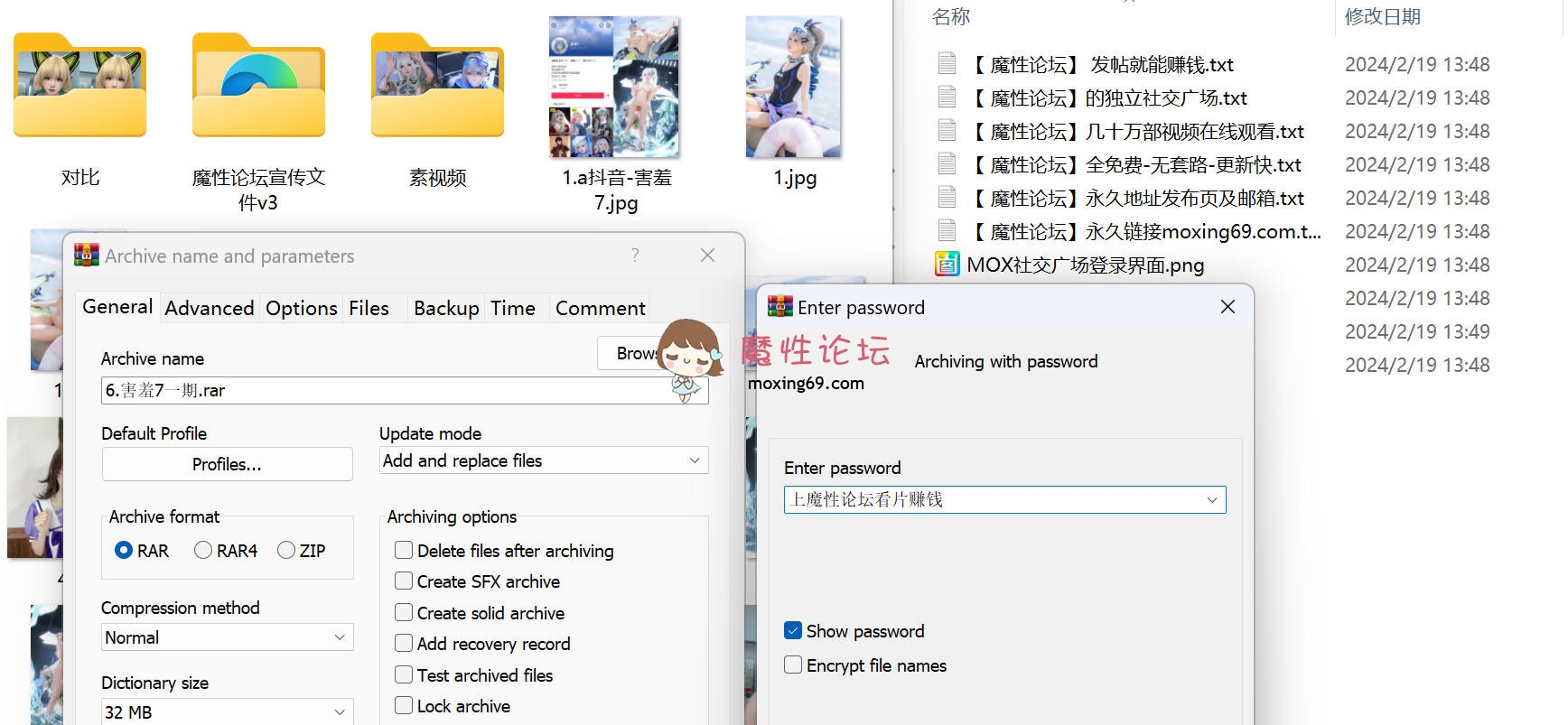Click the 几十万部视频在线观看.txt file icon
Screen dimensions: 1568x725
(947, 130)
